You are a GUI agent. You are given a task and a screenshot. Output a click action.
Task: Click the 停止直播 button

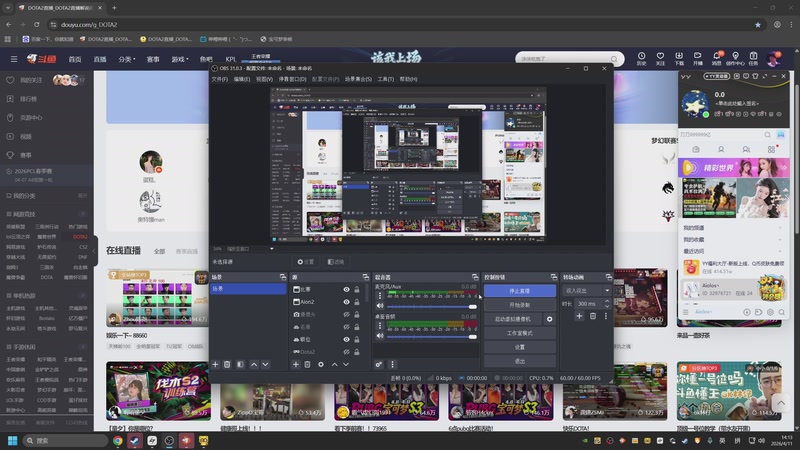(x=519, y=290)
